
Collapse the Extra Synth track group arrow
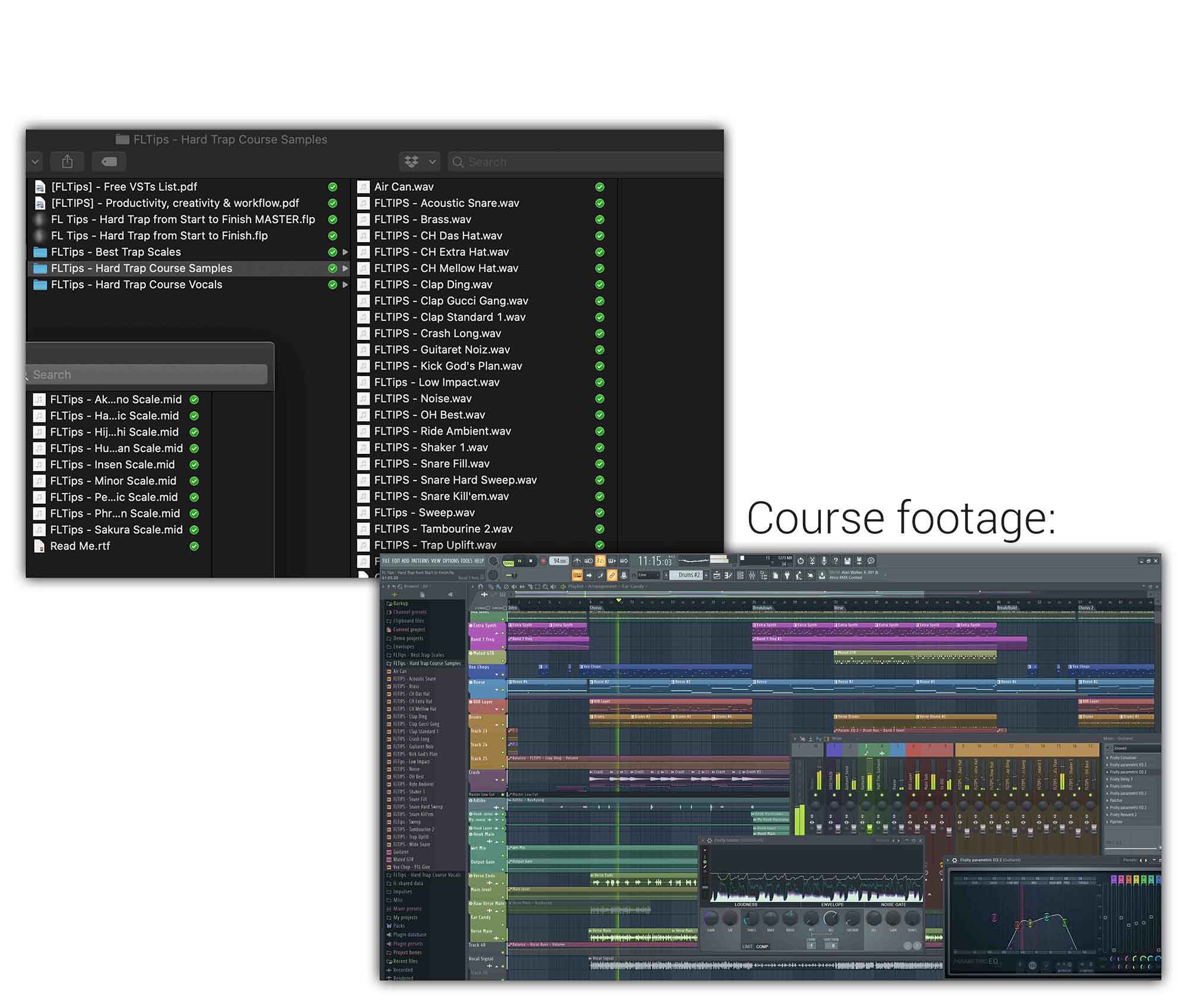(x=497, y=634)
